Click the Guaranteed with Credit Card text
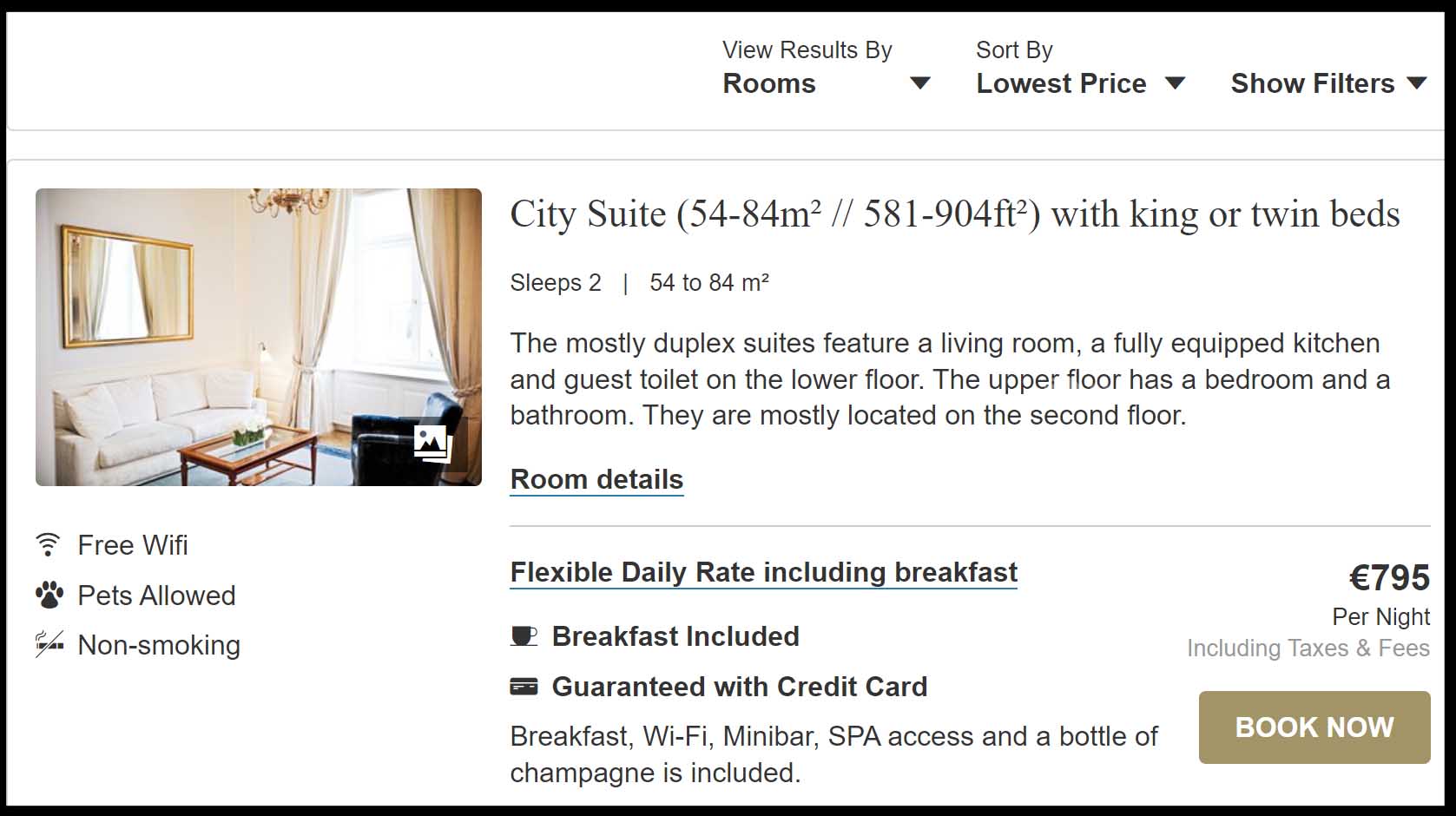The width and height of the screenshot is (1456, 816). 740,687
